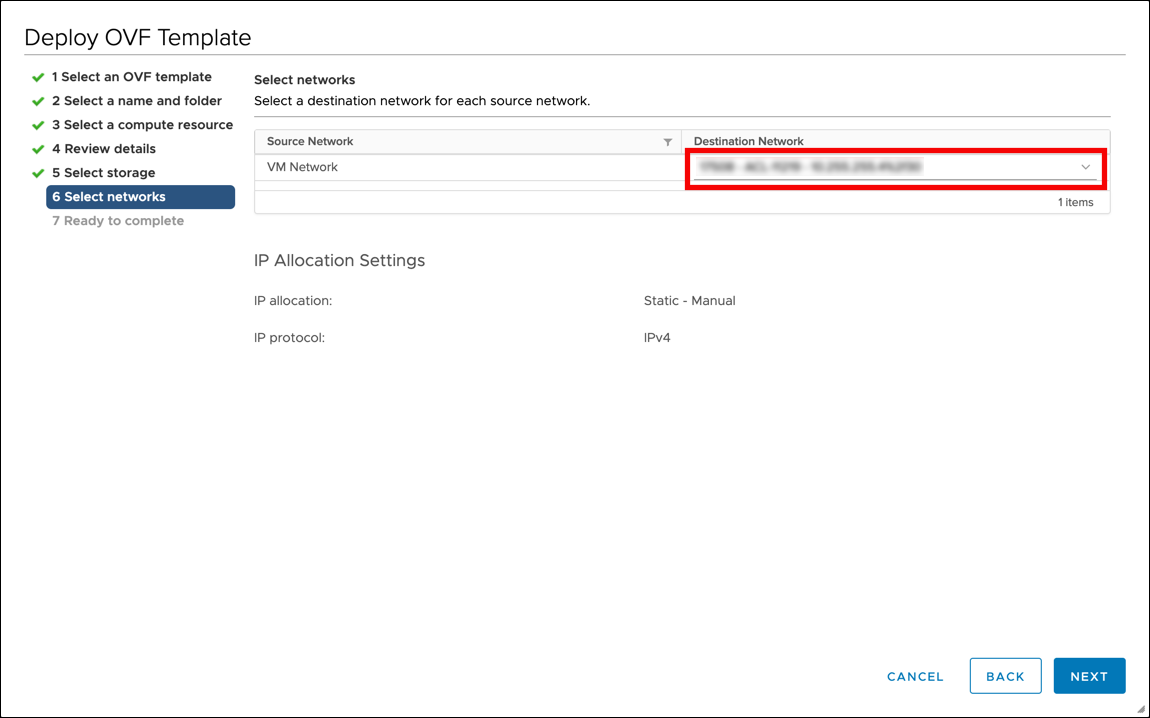
Task: Open step 5 Select storage
Action: click(x=103, y=173)
